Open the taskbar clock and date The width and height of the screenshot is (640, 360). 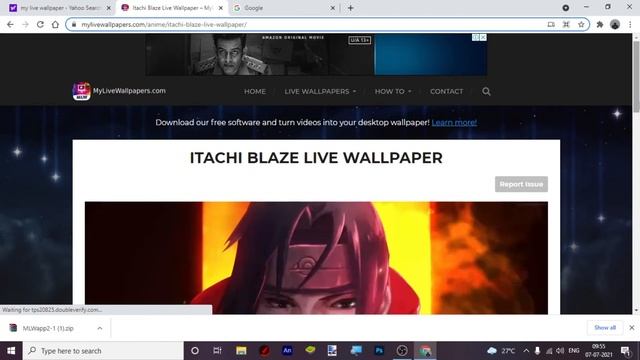click(x=599, y=351)
